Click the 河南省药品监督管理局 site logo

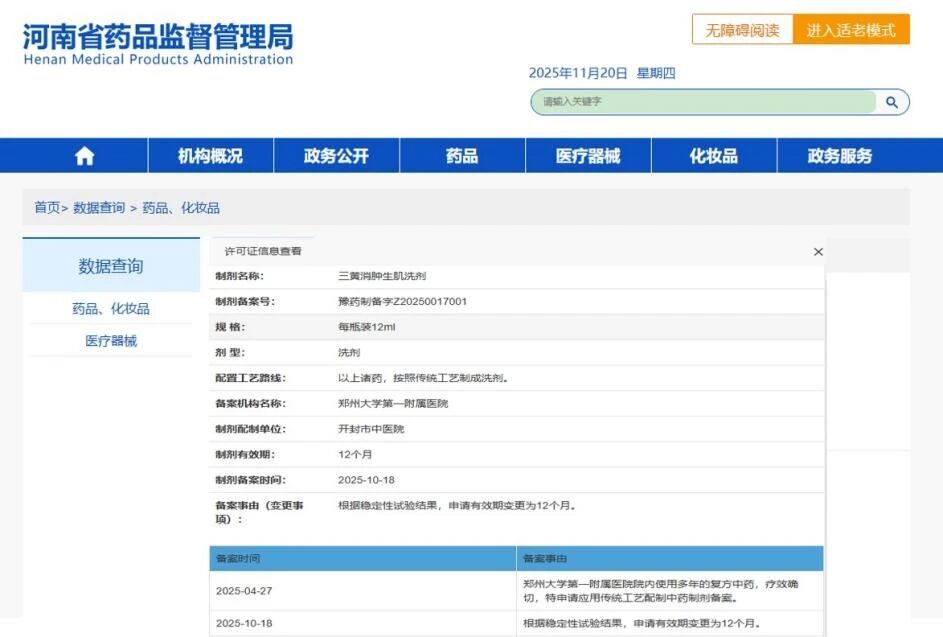[x=158, y=45]
